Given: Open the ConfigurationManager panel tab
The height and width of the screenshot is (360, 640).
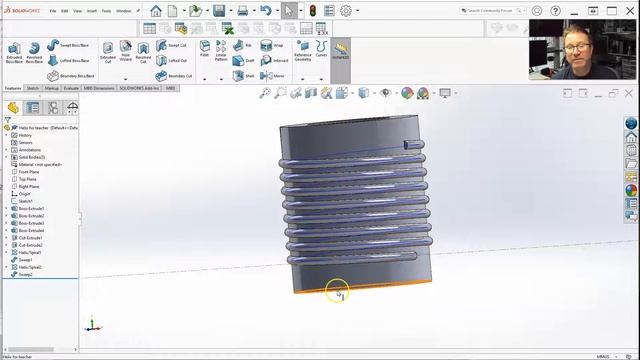Looking at the screenshot, I should pyautogui.click(x=53, y=108).
